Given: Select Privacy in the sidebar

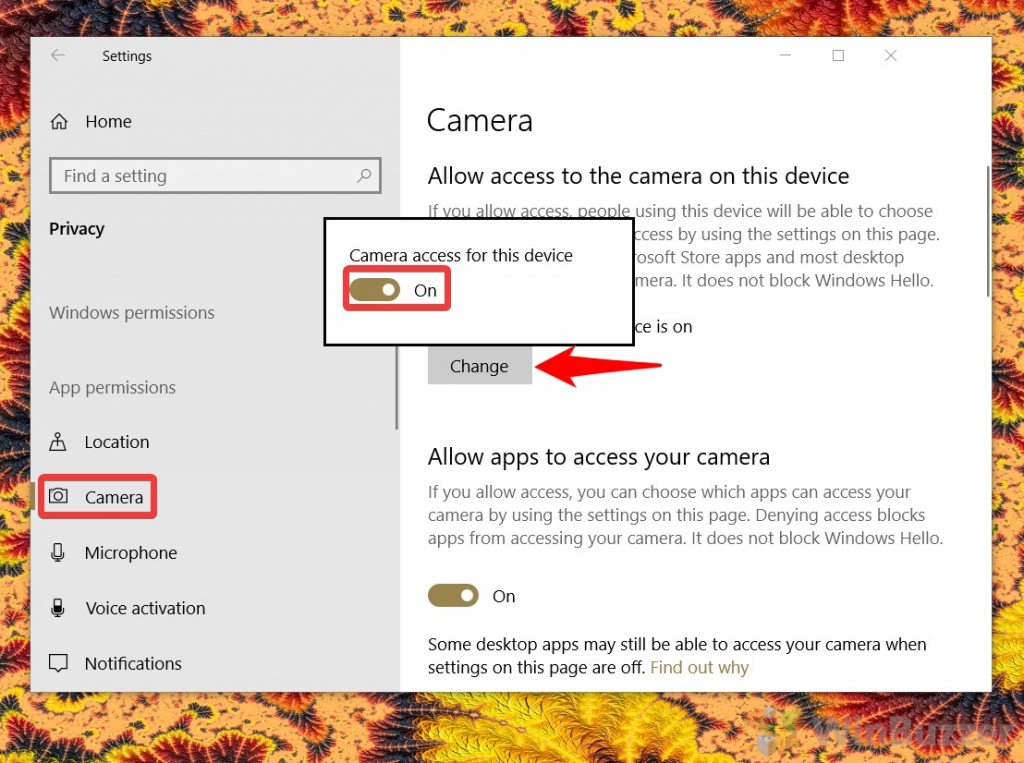Looking at the screenshot, I should click(x=77, y=228).
